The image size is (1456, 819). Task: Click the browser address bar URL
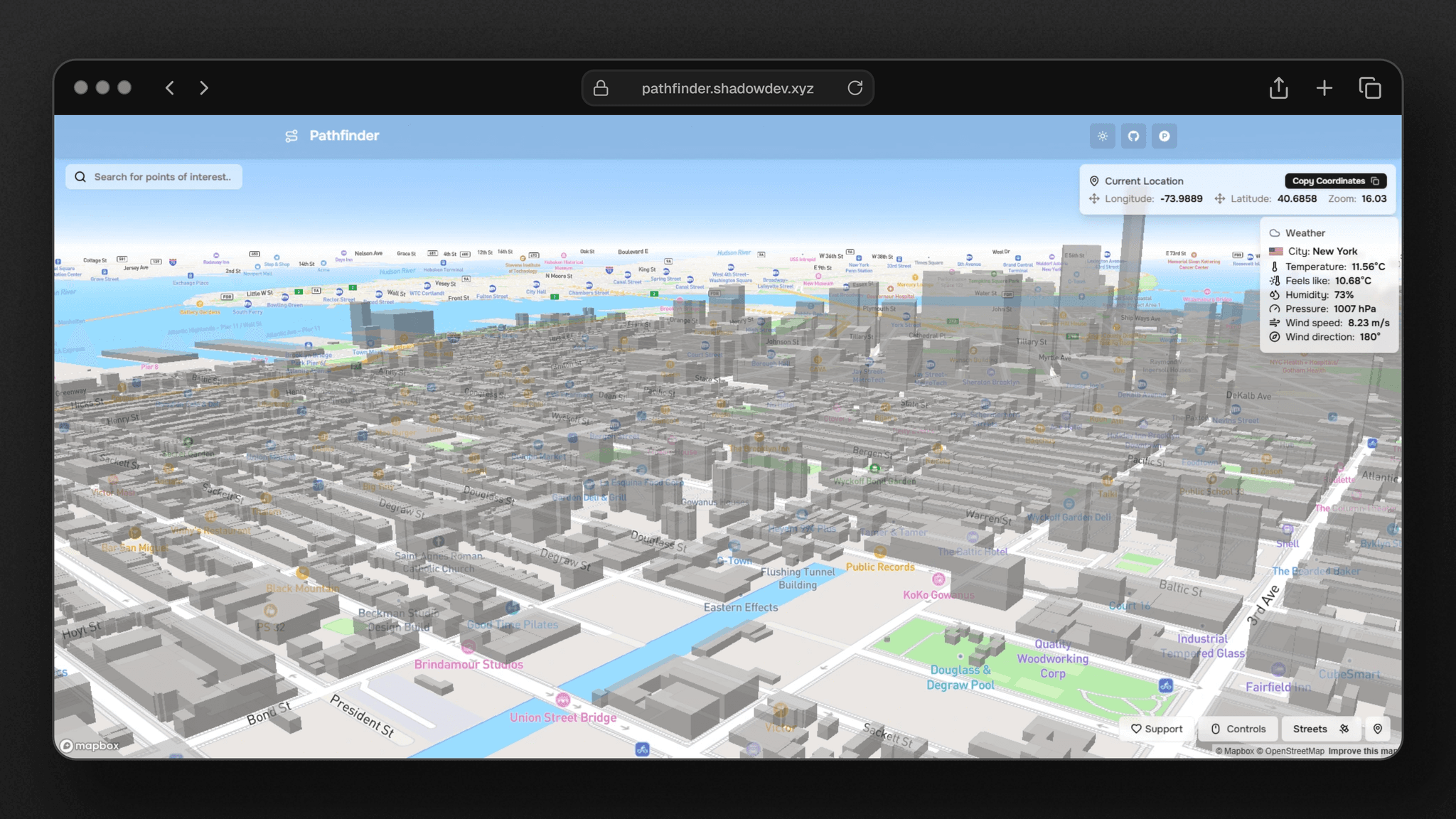tap(727, 88)
